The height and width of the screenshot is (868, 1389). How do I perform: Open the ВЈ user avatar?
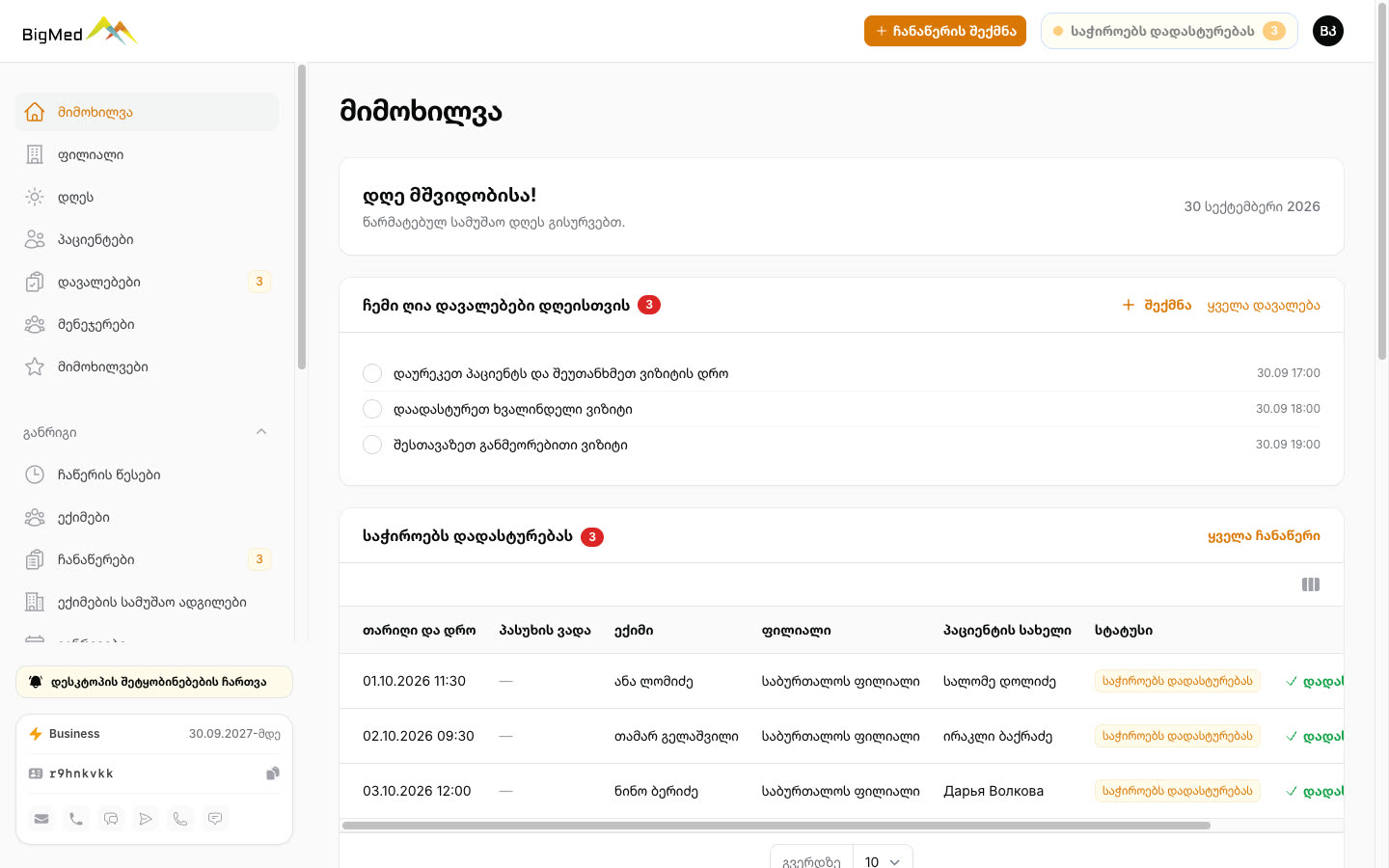1328,31
